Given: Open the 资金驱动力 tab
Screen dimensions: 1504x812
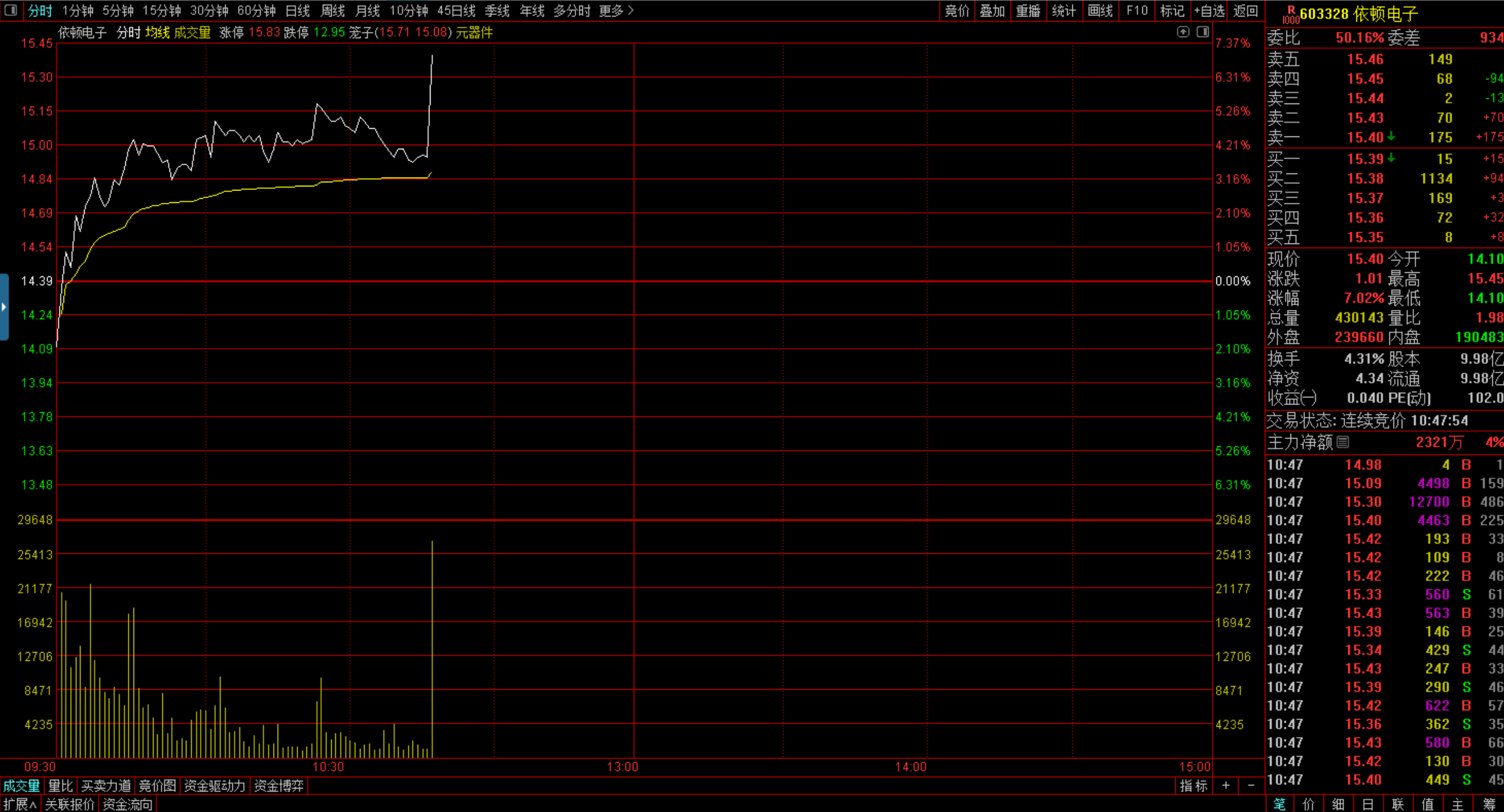Looking at the screenshot, I should coord(215,786).
